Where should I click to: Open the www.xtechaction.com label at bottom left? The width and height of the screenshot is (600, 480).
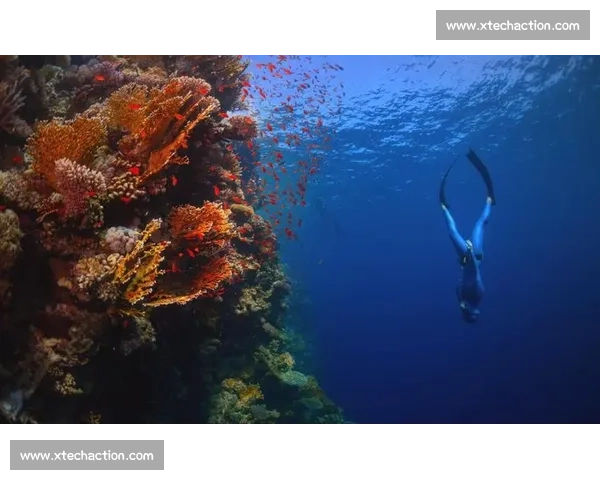point(87,456)
